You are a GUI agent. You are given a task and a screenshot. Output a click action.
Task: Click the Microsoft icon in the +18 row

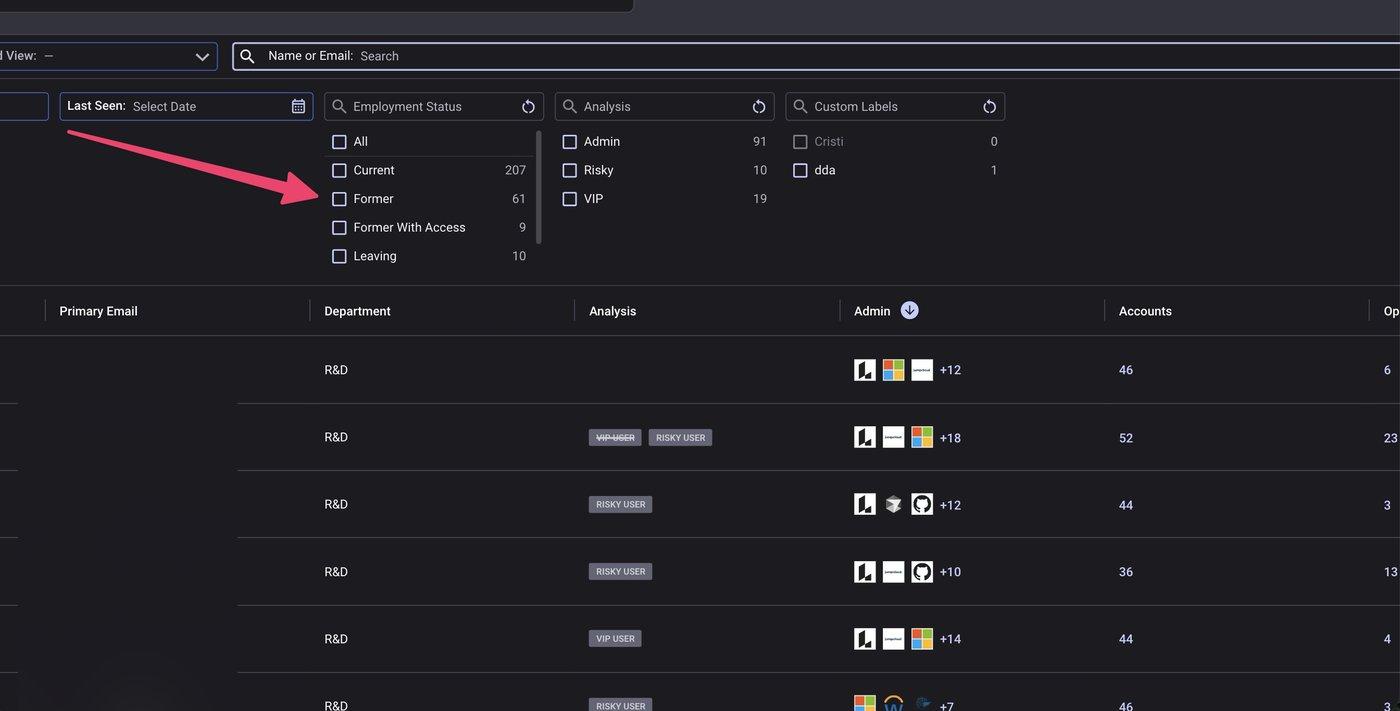[x=922, y=437]
